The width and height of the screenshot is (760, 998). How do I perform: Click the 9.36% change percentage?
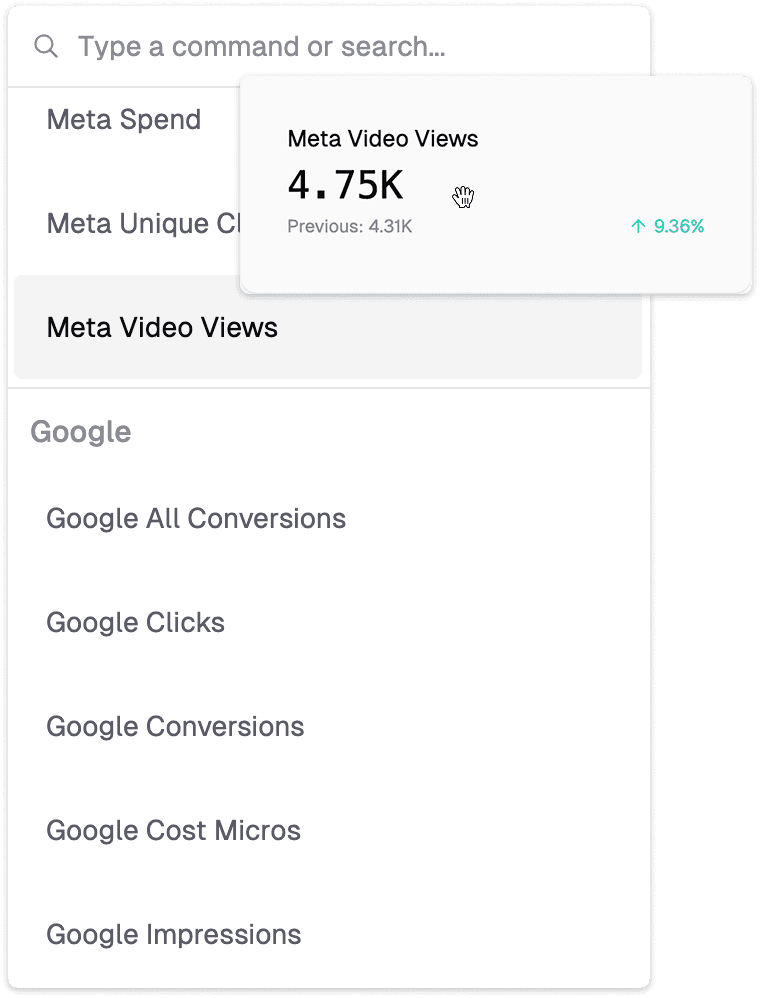(679, 227)
